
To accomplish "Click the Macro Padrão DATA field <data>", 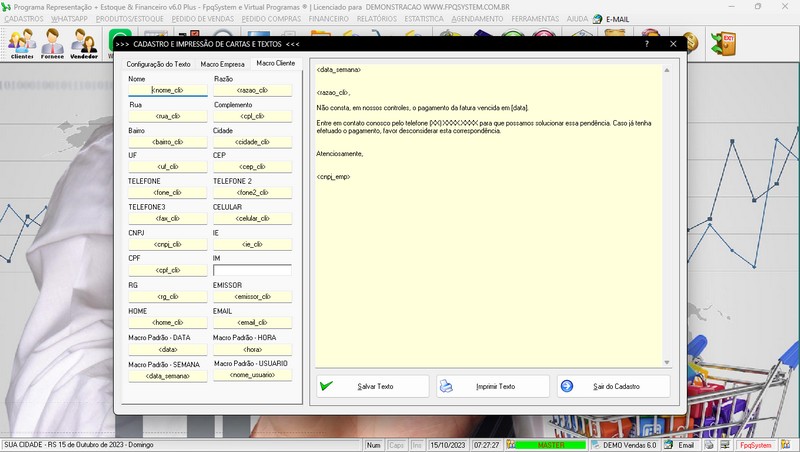I will pyautogui.click(x=168, y=349).
